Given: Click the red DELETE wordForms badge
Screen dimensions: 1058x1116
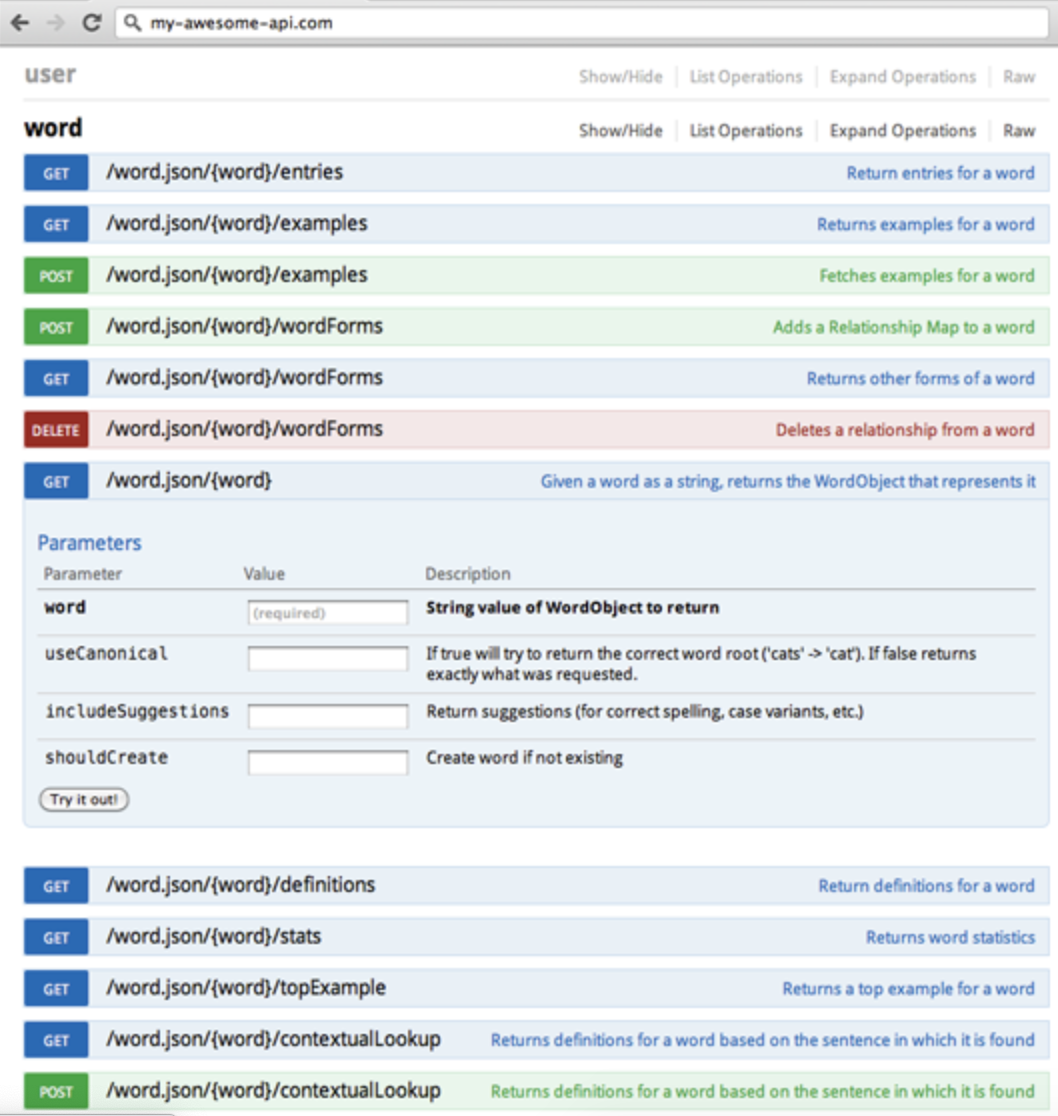Looking at the screenshot, I should coord(56,430).
